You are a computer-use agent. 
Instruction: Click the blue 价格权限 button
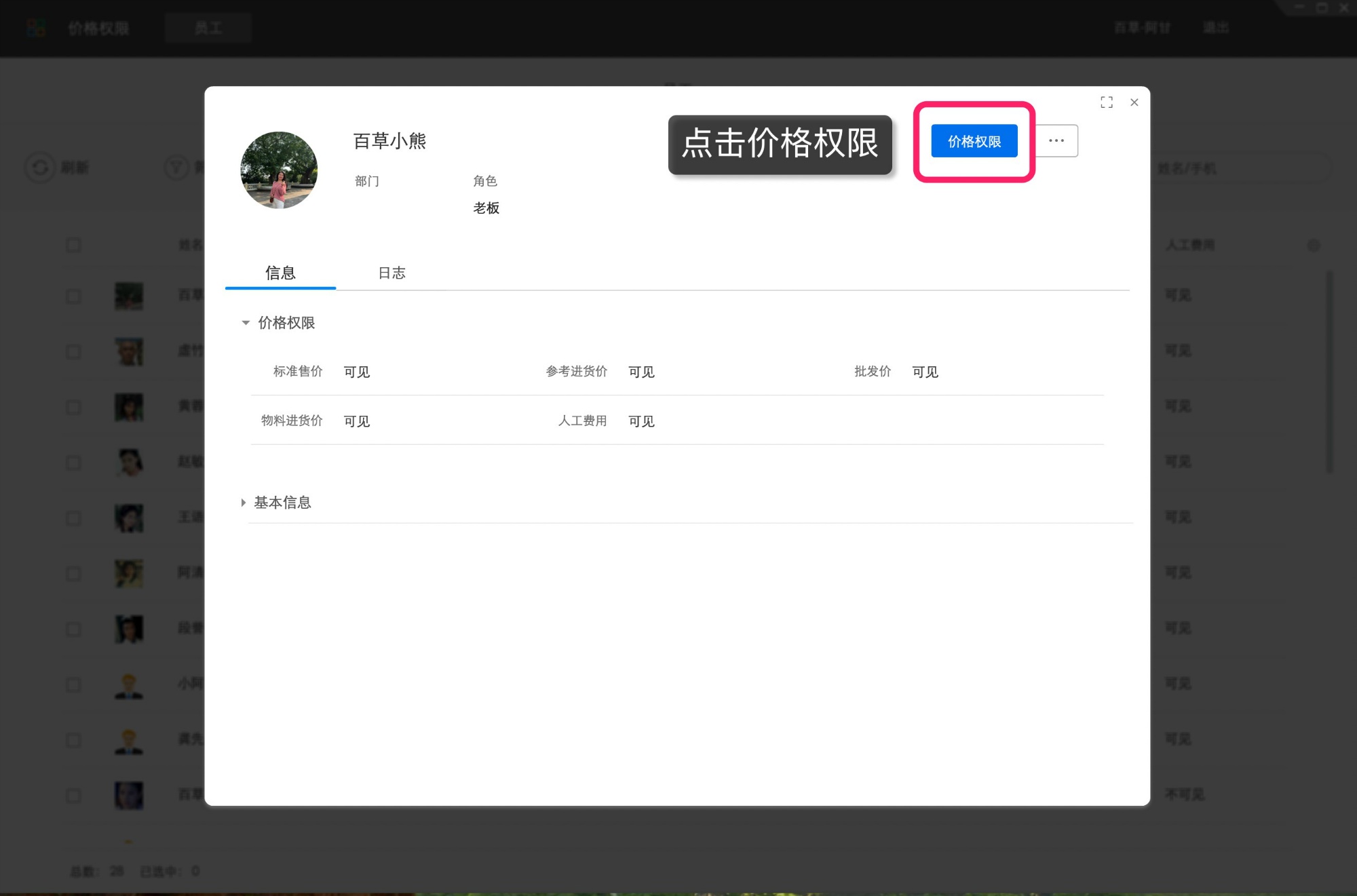coord(974,141)
